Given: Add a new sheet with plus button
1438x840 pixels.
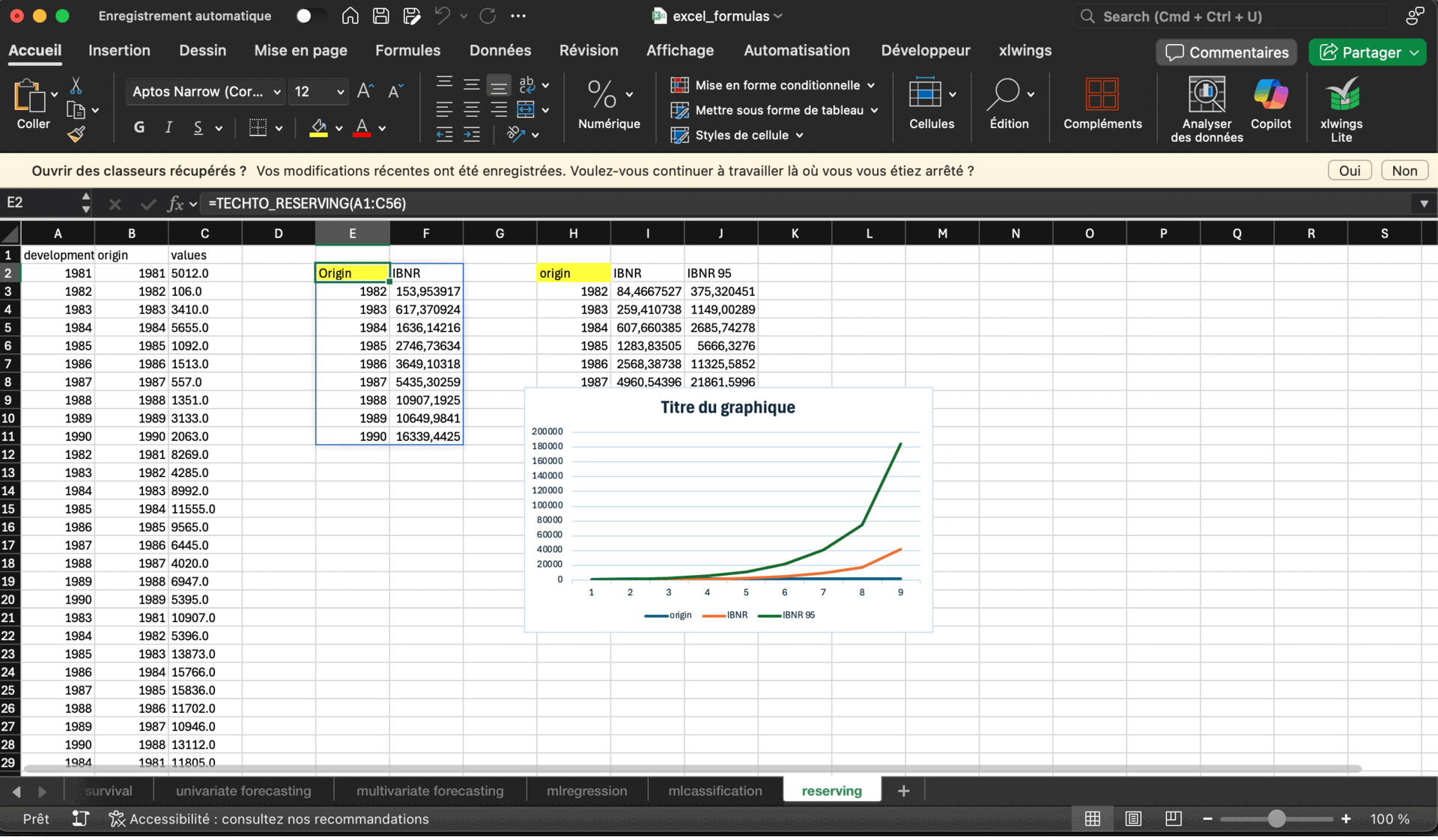Looking at the screenshot, I should click(903, 791).
